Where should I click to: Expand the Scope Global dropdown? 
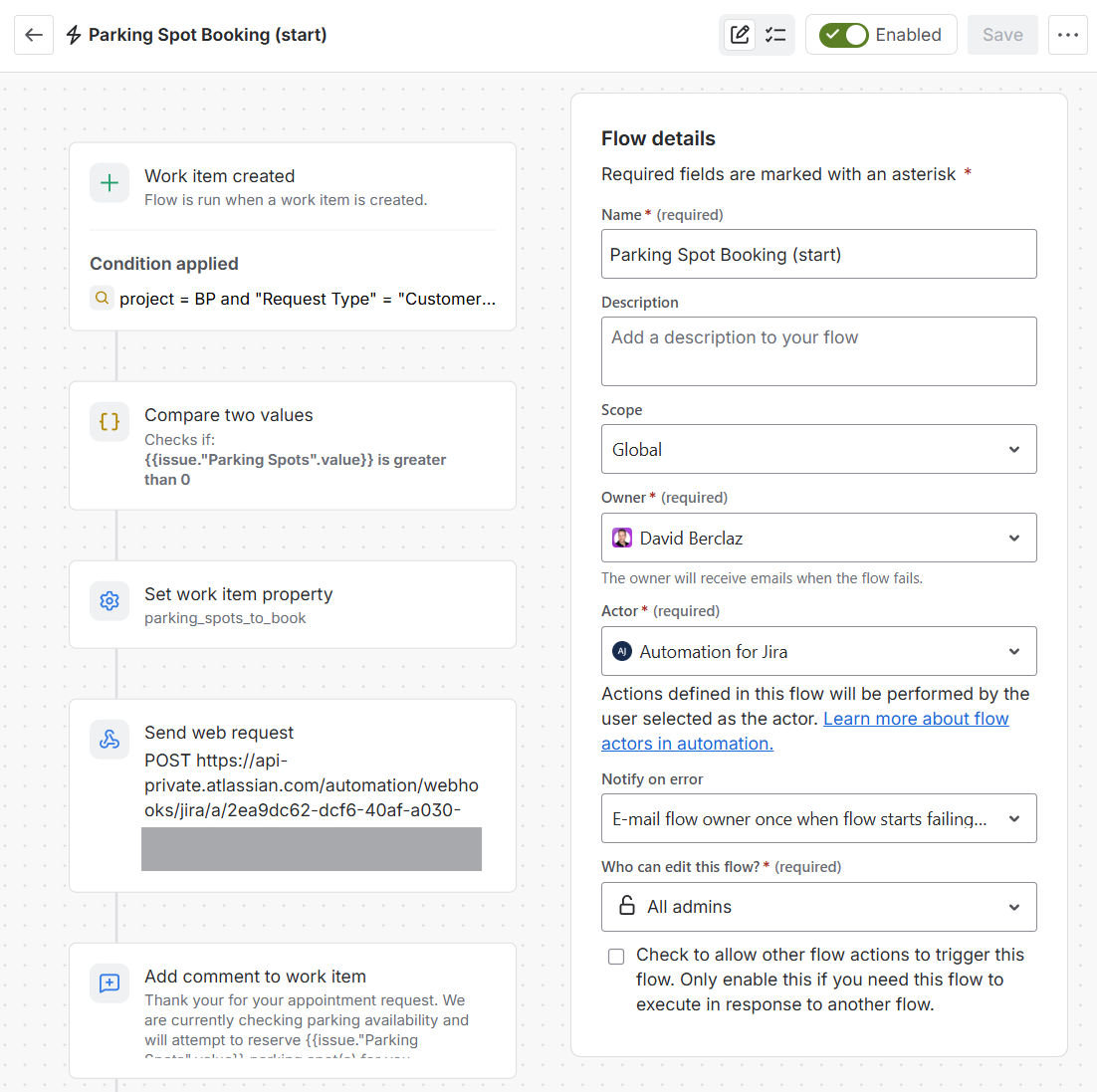(818, 449)
